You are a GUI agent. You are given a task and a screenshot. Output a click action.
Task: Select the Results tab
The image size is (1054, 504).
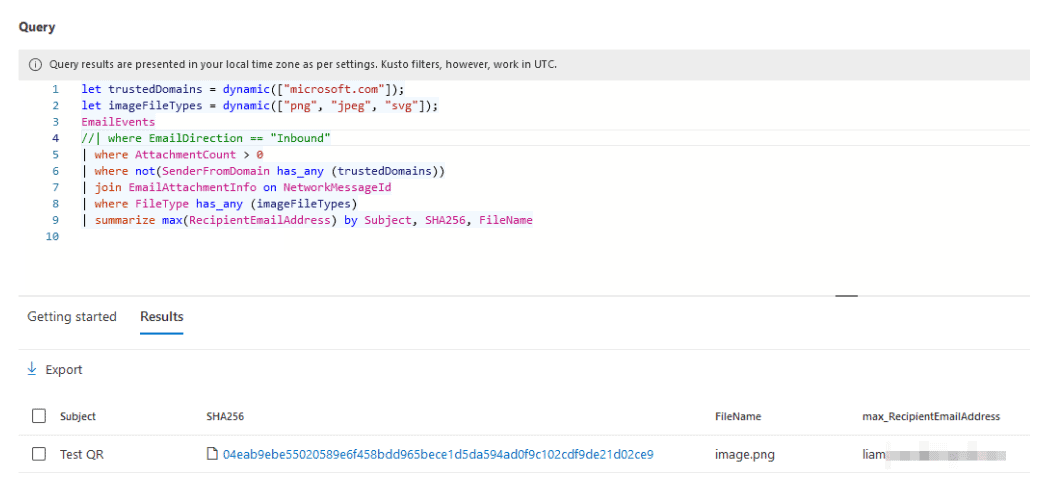click(x=162, y=317)
